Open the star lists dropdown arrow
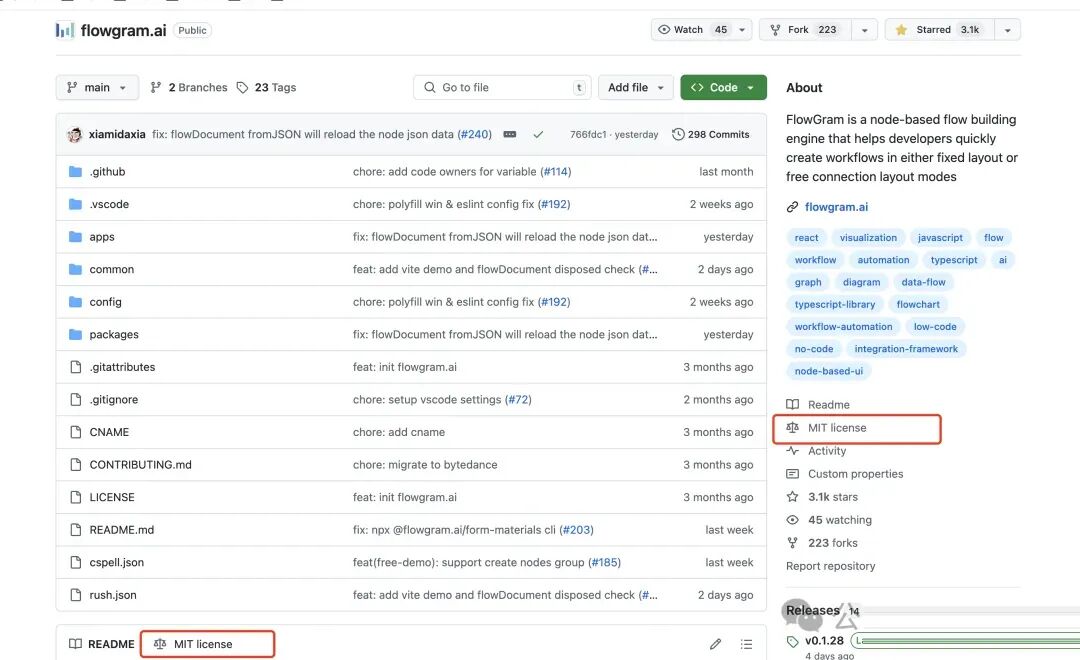Image resolution: width=1080 pixels, height=660 pixels. click(1008, 30)
